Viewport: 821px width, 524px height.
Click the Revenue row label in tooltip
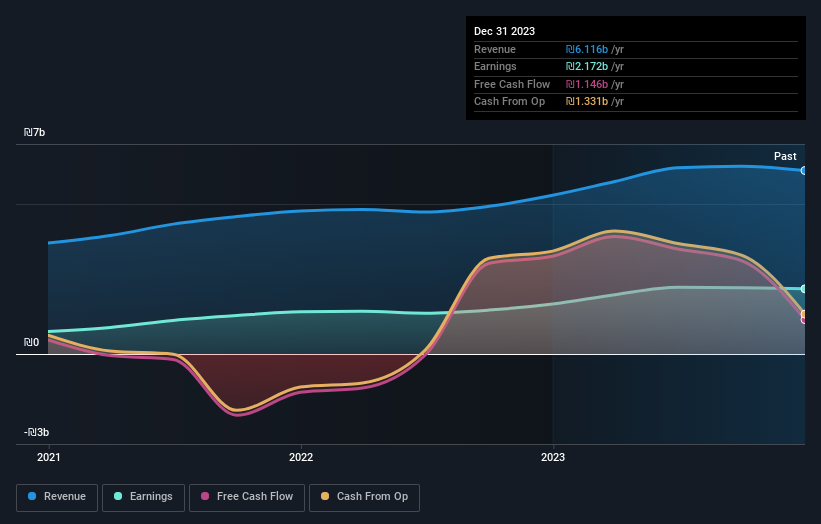tap(495, 49)
